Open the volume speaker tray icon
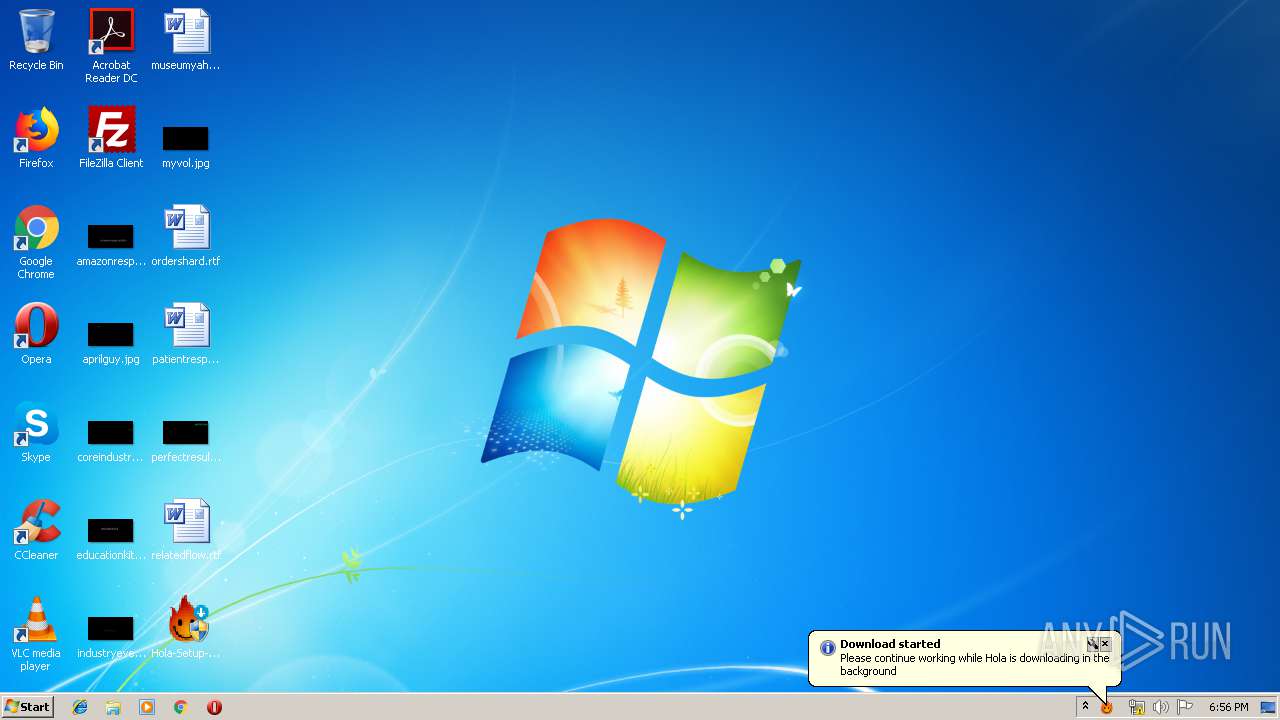Screen dimensions: 1280x720 pos(1161,707)
